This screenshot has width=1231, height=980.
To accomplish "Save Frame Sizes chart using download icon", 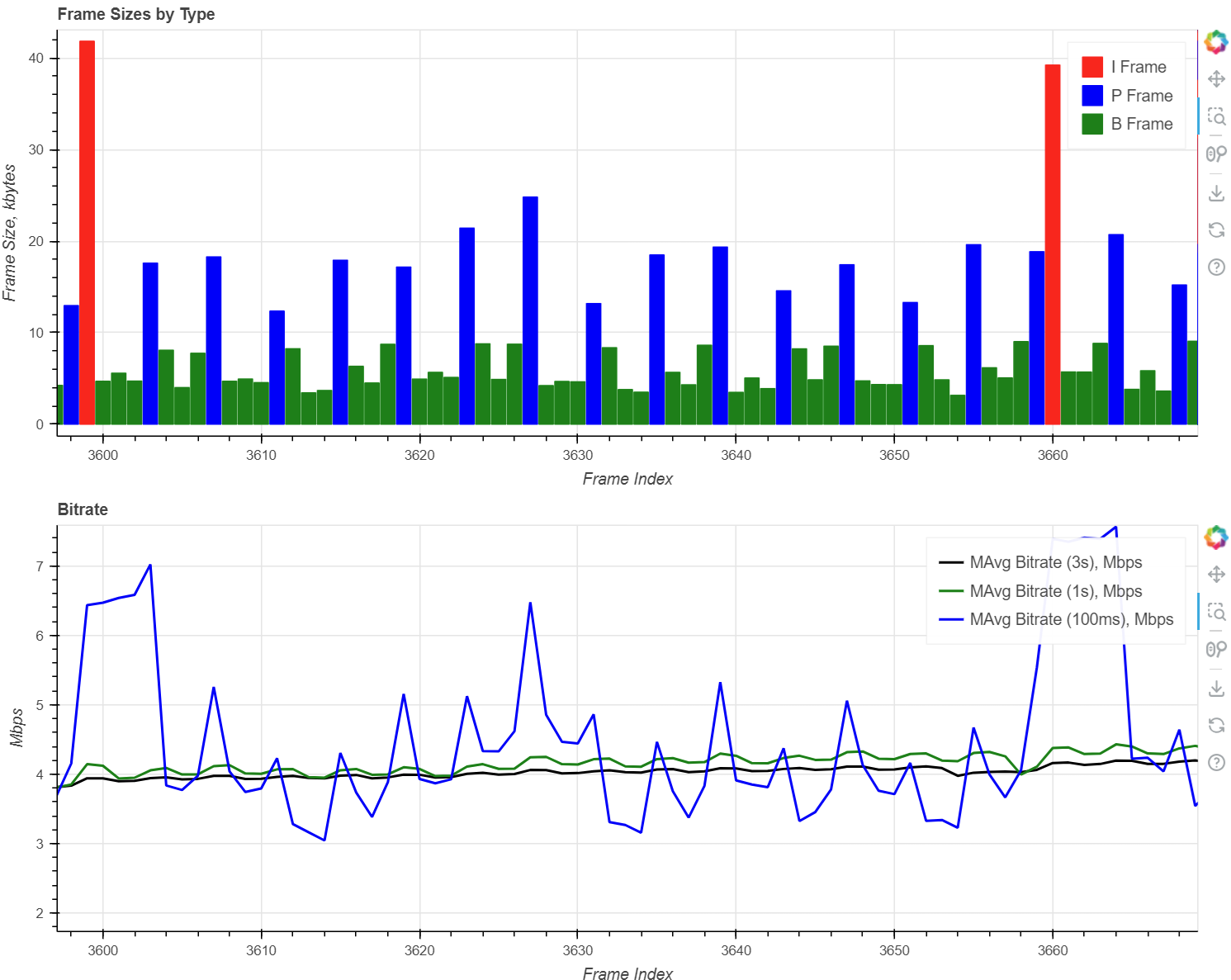I will tap(1216, 193).
